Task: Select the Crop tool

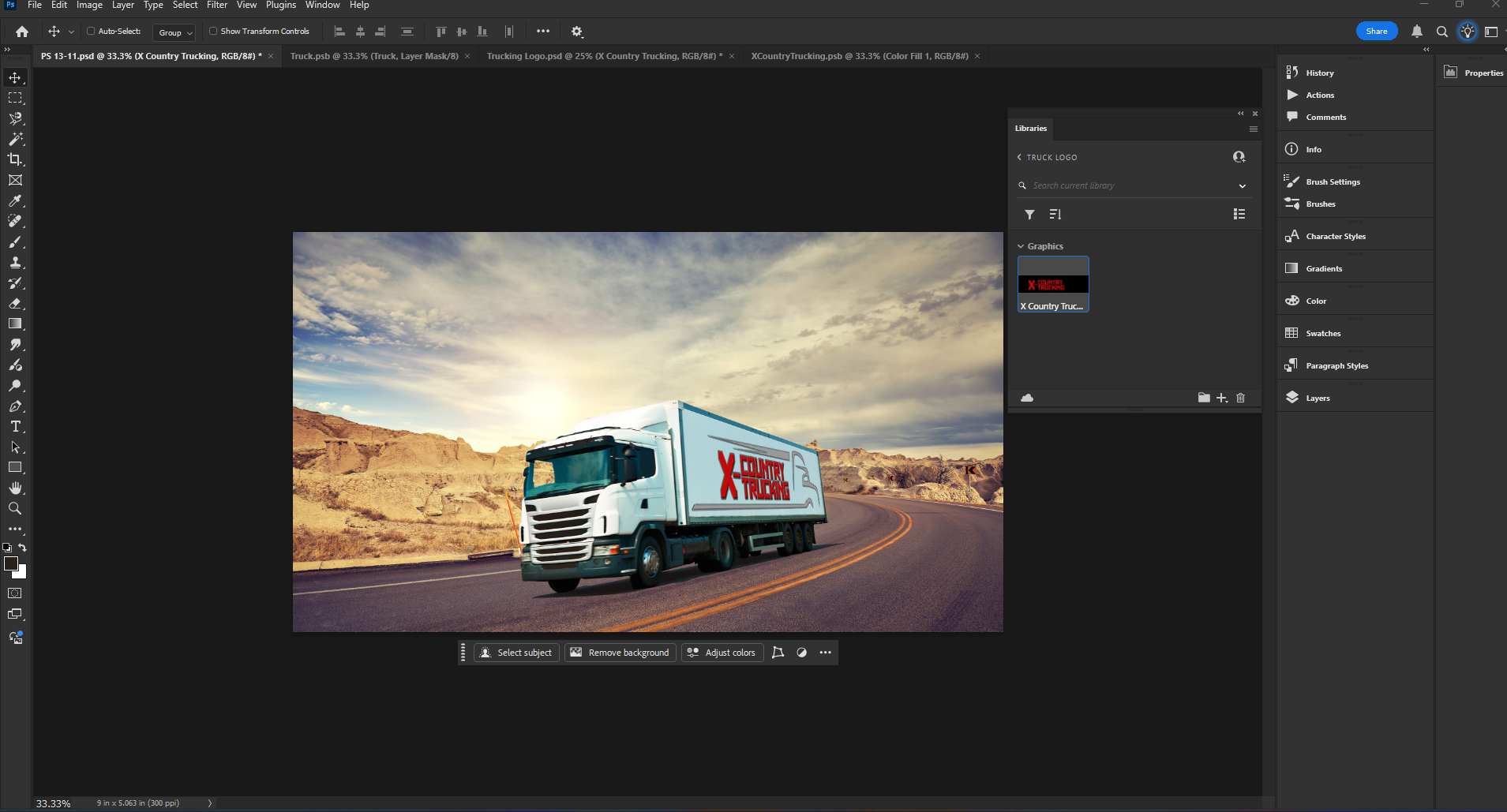Action: point(16,159)
